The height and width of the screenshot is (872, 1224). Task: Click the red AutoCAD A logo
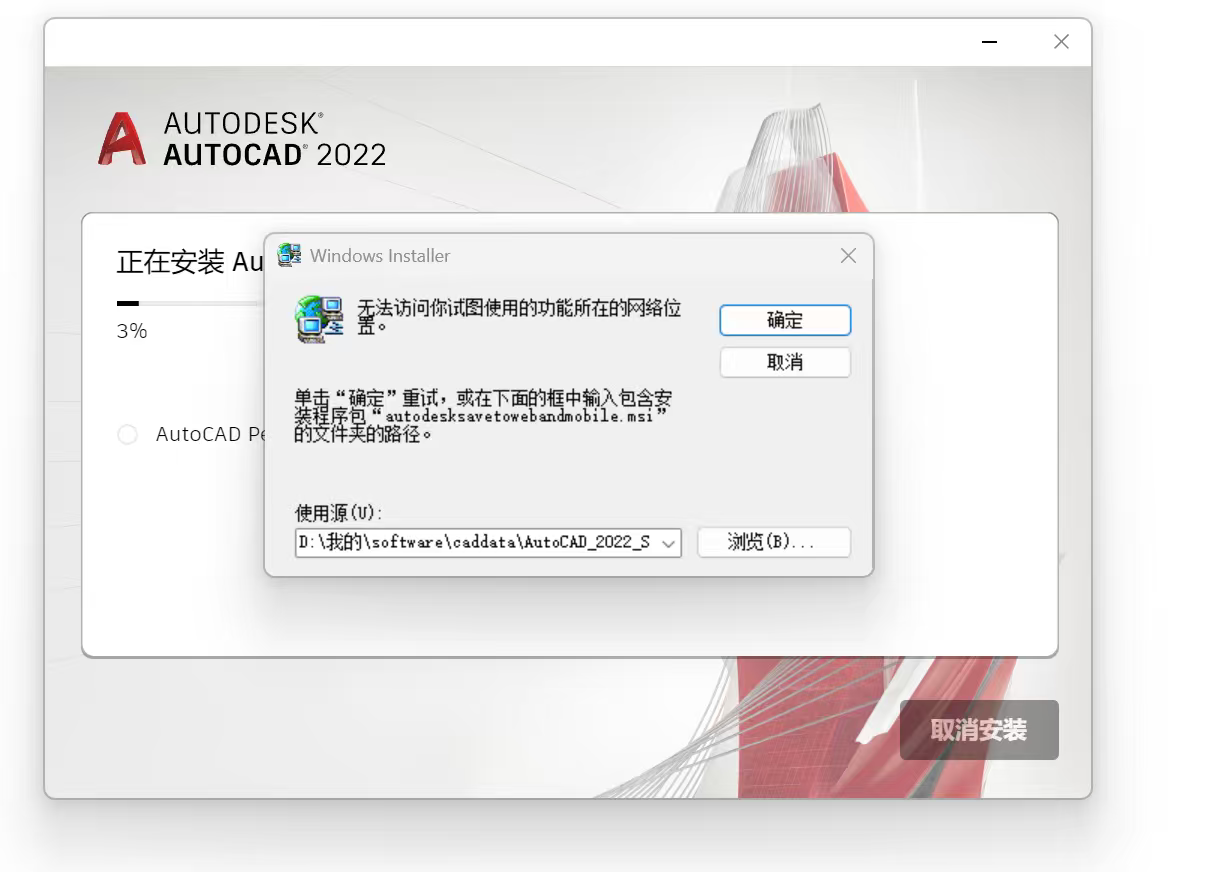[122, 139]
